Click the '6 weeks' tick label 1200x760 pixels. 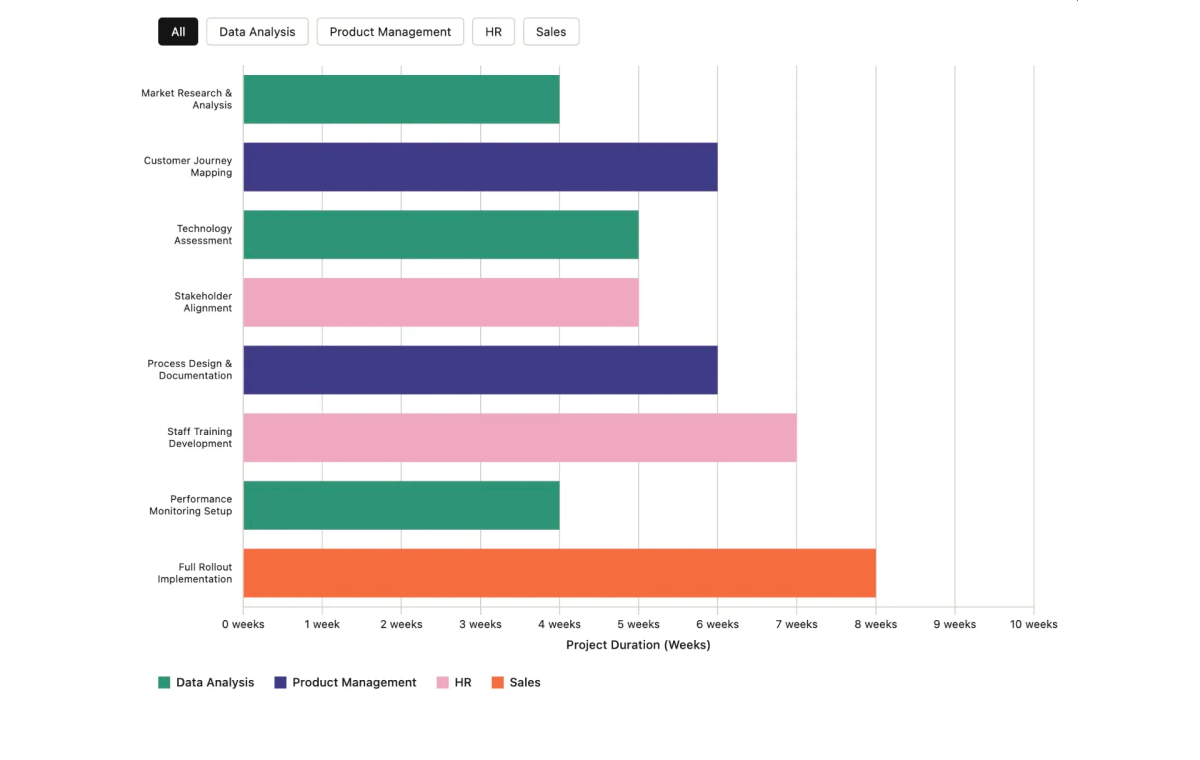pos(717,624)
